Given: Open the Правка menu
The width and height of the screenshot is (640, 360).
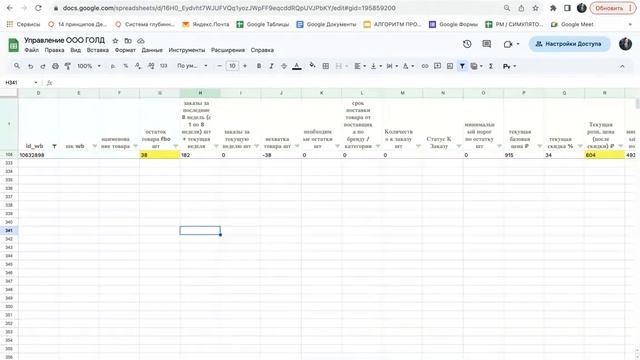Looking at the screenshot, I should (x=54, y=50).
